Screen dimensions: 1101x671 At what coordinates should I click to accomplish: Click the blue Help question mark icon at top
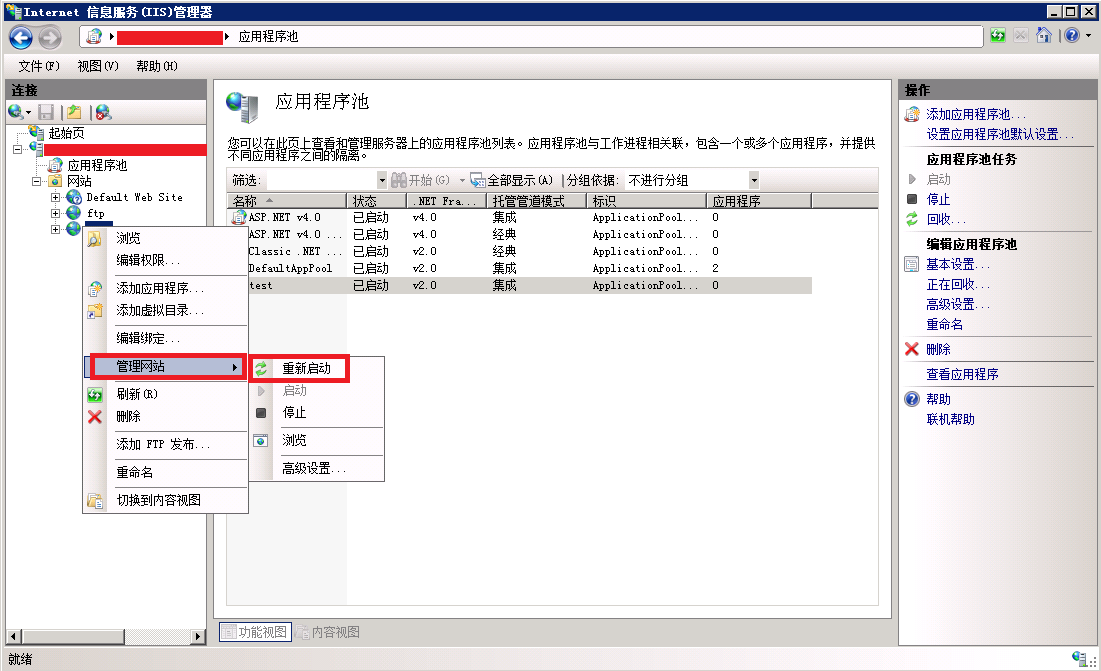pyautogui.click(x=1071, y=36)
